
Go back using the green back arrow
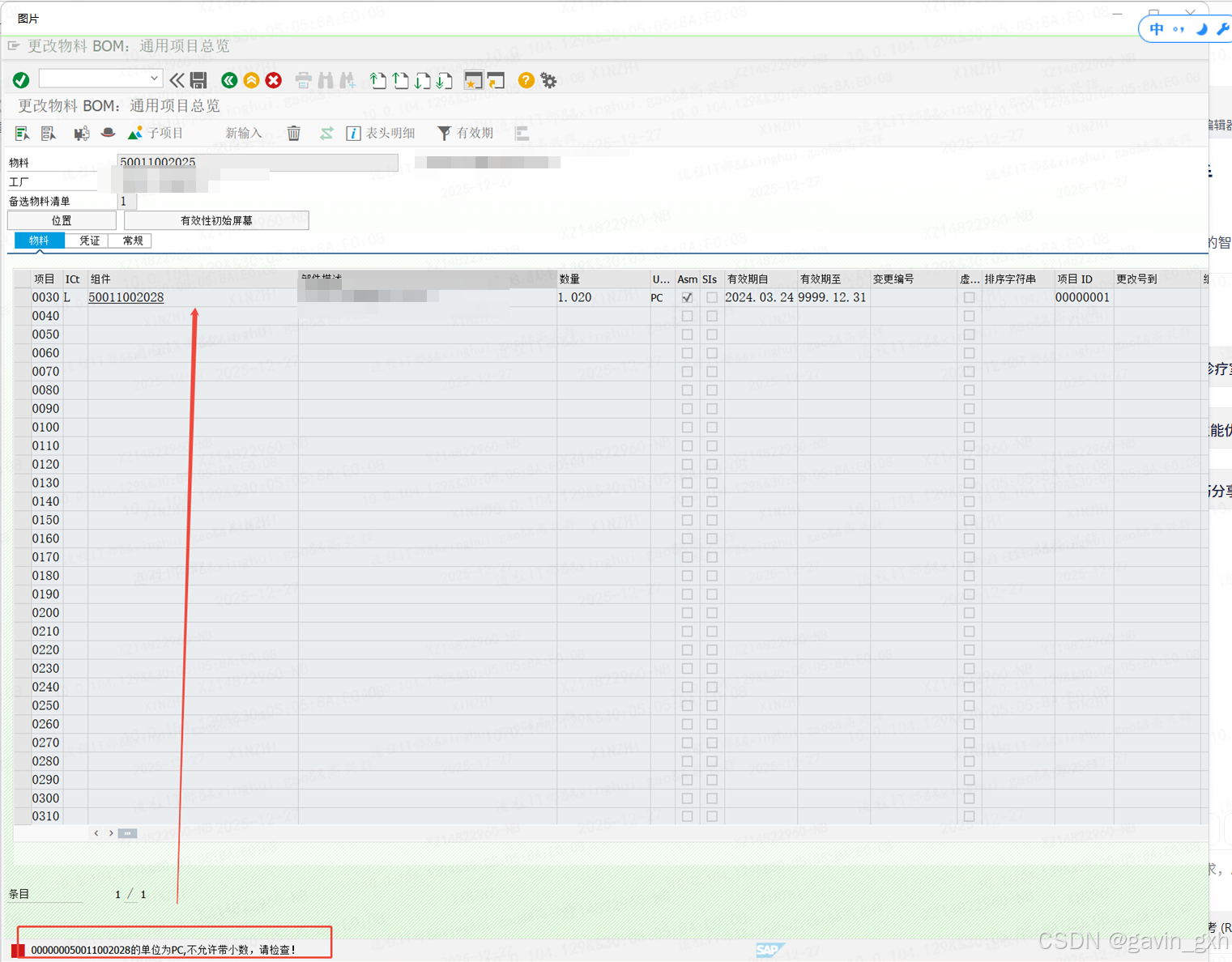click(229, 79)
